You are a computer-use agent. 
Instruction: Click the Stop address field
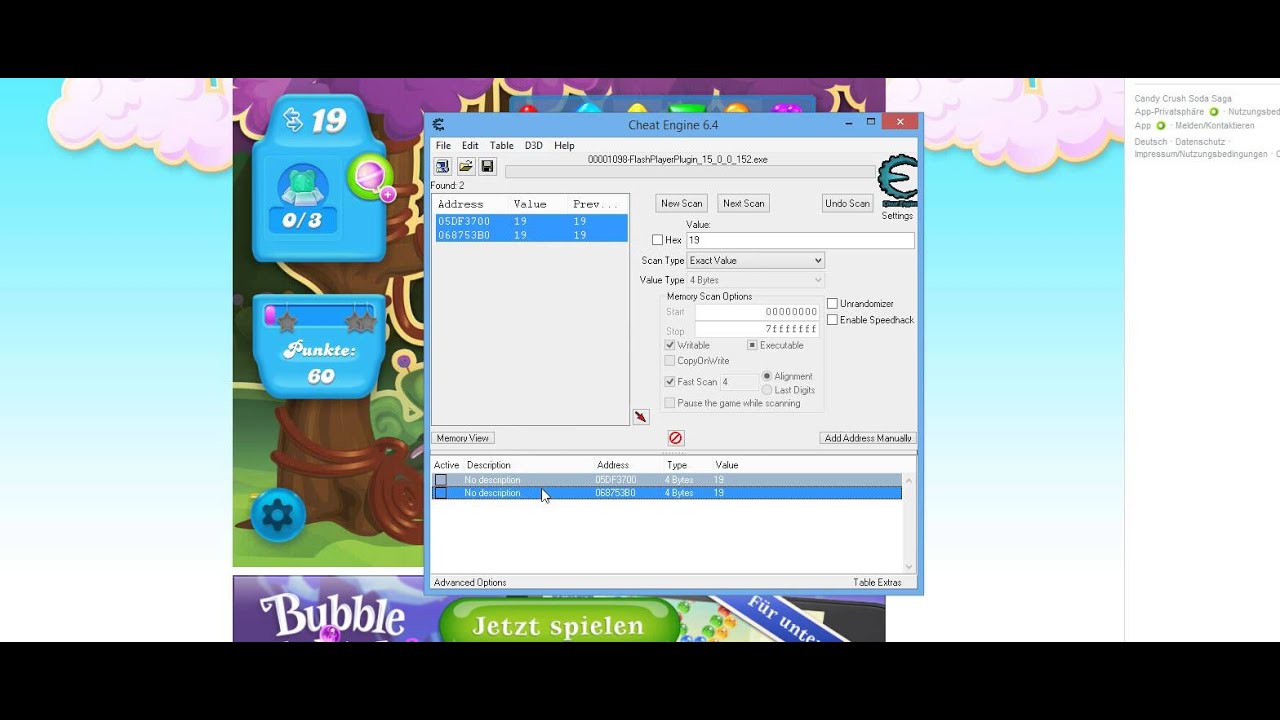[757, 330]
